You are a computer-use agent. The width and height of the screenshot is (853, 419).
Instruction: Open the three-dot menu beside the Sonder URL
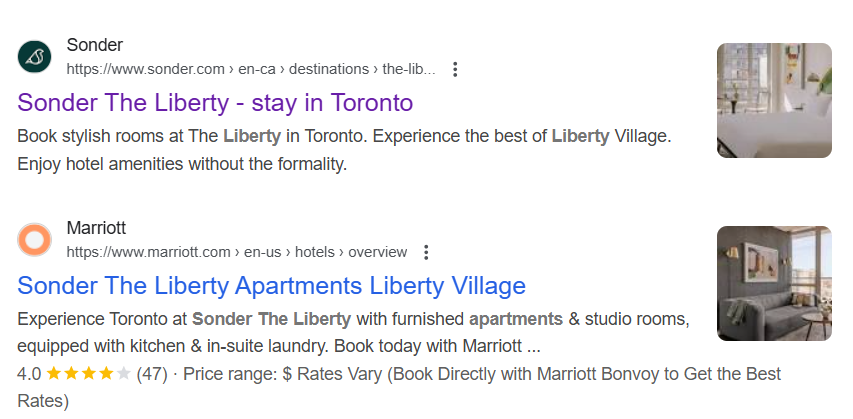(455, 70)
